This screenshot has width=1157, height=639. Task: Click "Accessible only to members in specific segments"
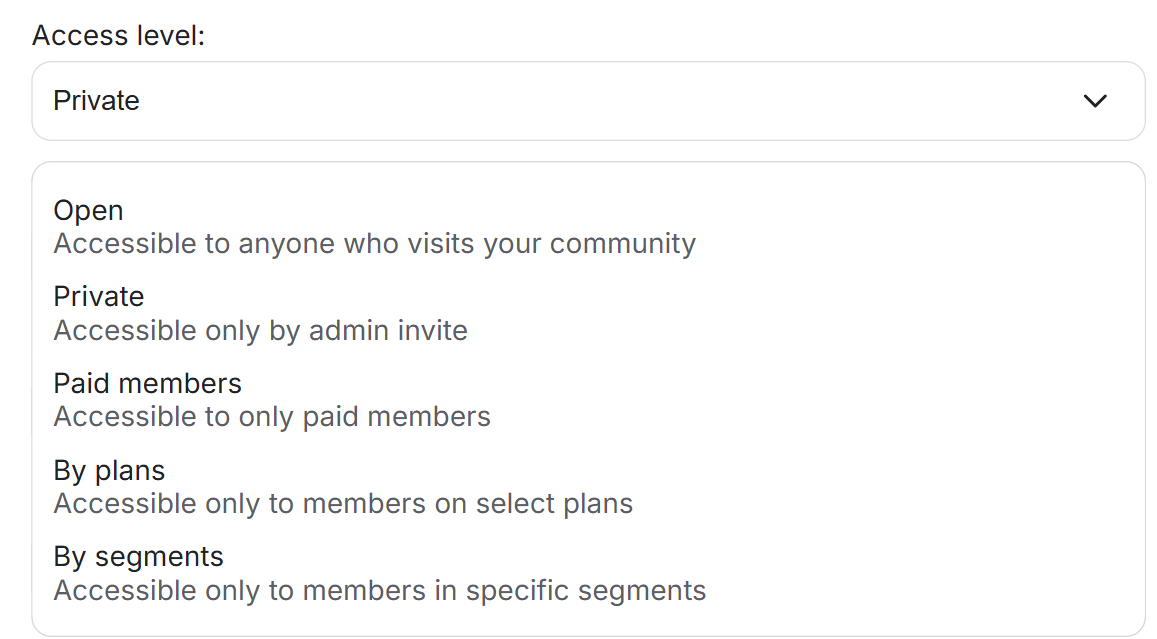click(x=380, y=591)
